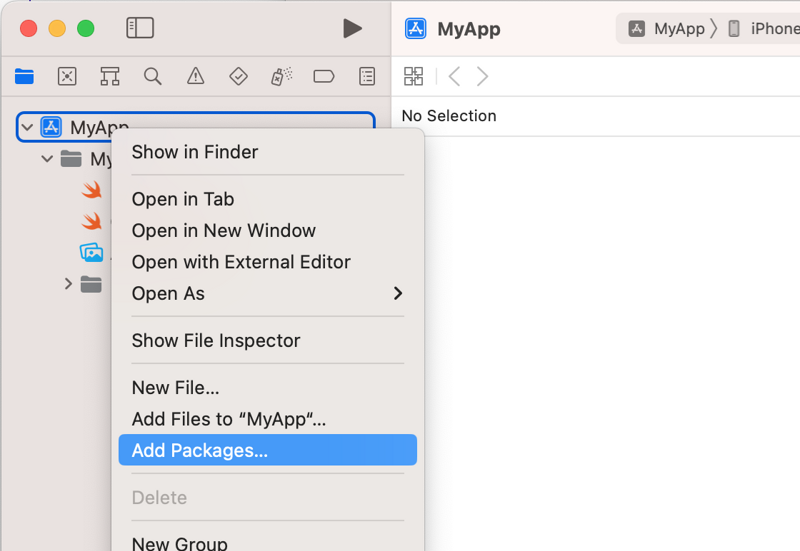Viewport: 800px width, 551px height.
Task: Choose Open in Tab
Action: (x=268, y=199)
